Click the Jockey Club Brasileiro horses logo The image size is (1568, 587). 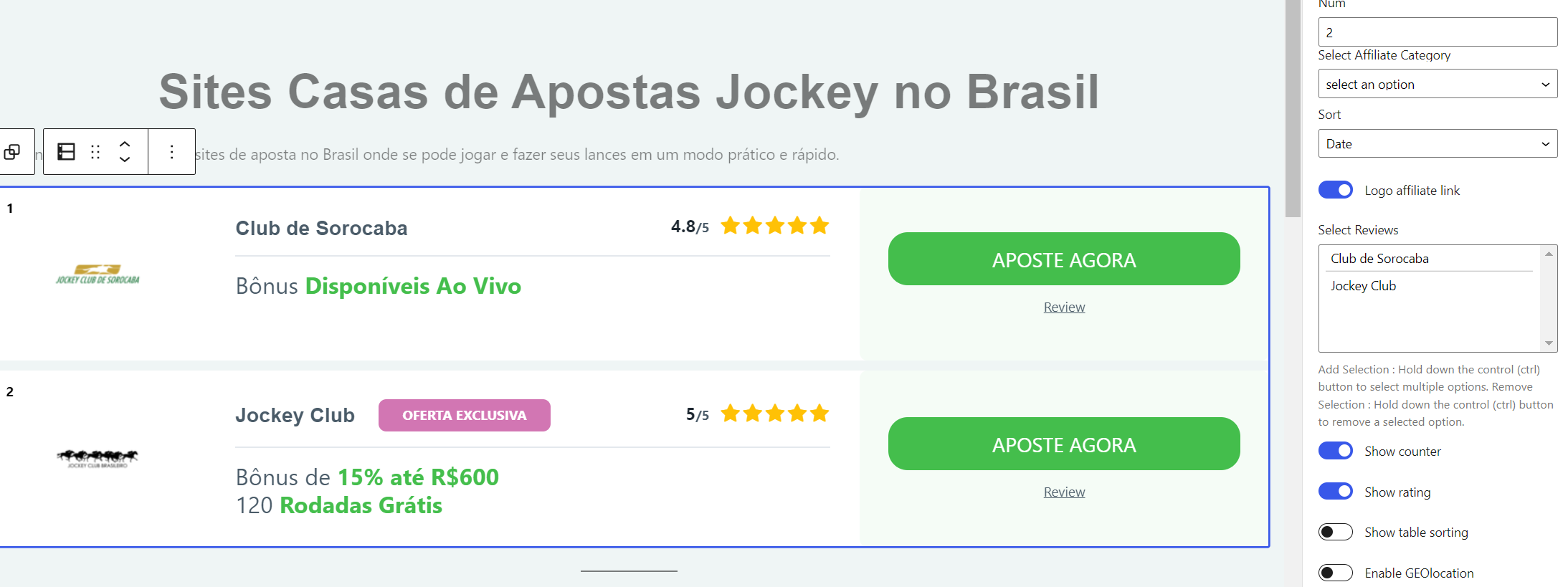[98, 457]
